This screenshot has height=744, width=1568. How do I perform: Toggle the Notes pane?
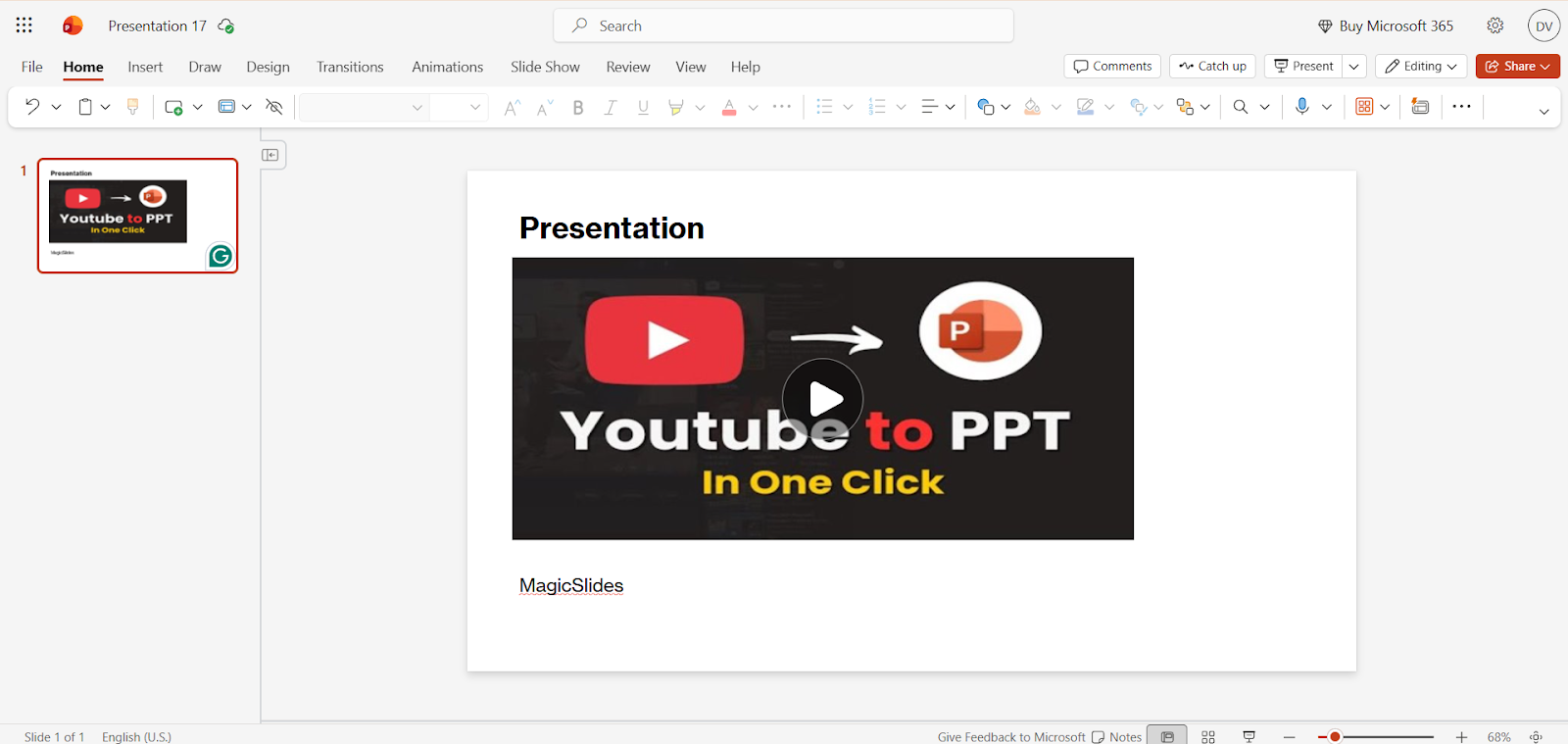(1117, 736)
